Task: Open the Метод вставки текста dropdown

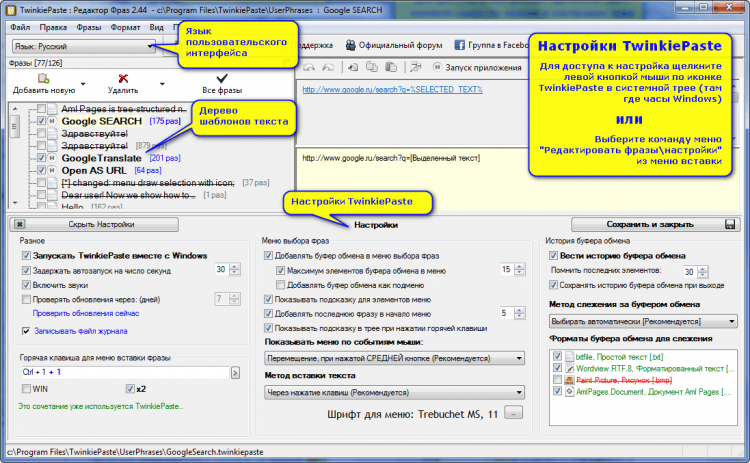Action: (x=394, y=393)
